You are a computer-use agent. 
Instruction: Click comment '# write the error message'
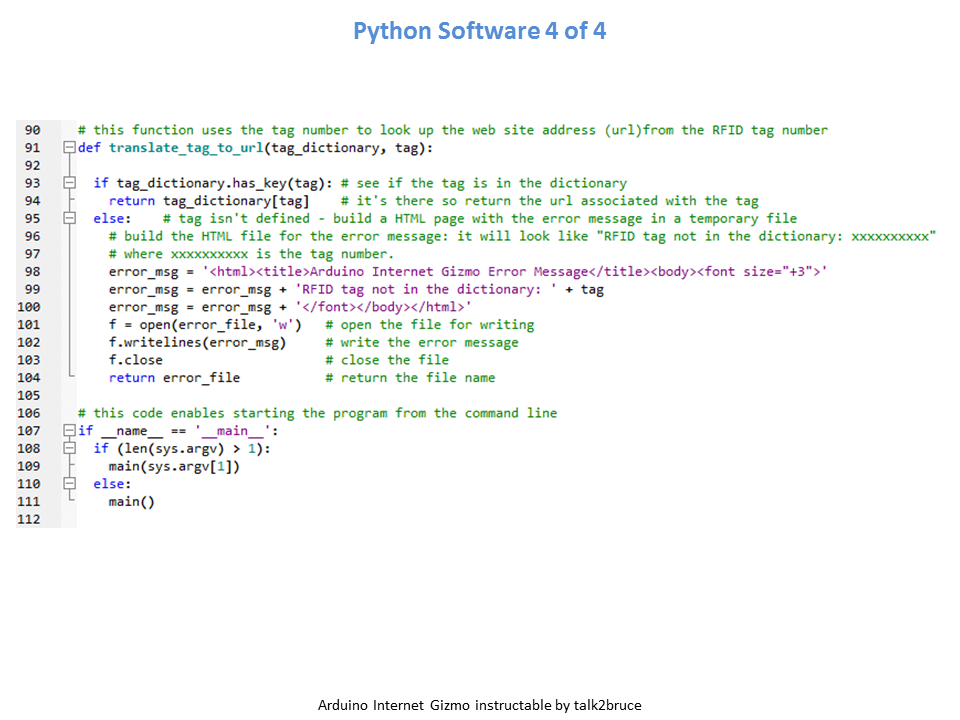[x=422, y=342]
